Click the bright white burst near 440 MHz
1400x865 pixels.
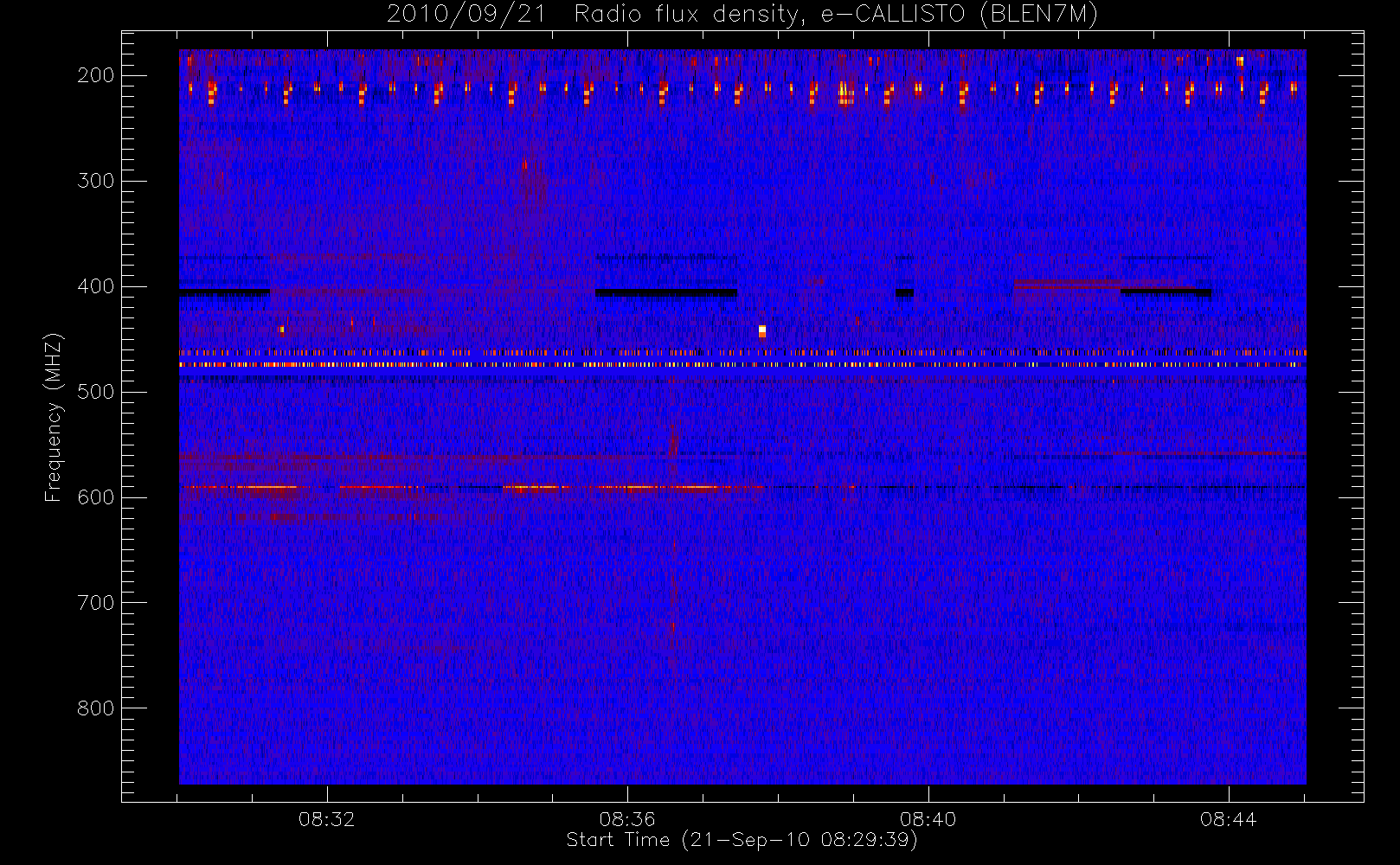[762, 330]
